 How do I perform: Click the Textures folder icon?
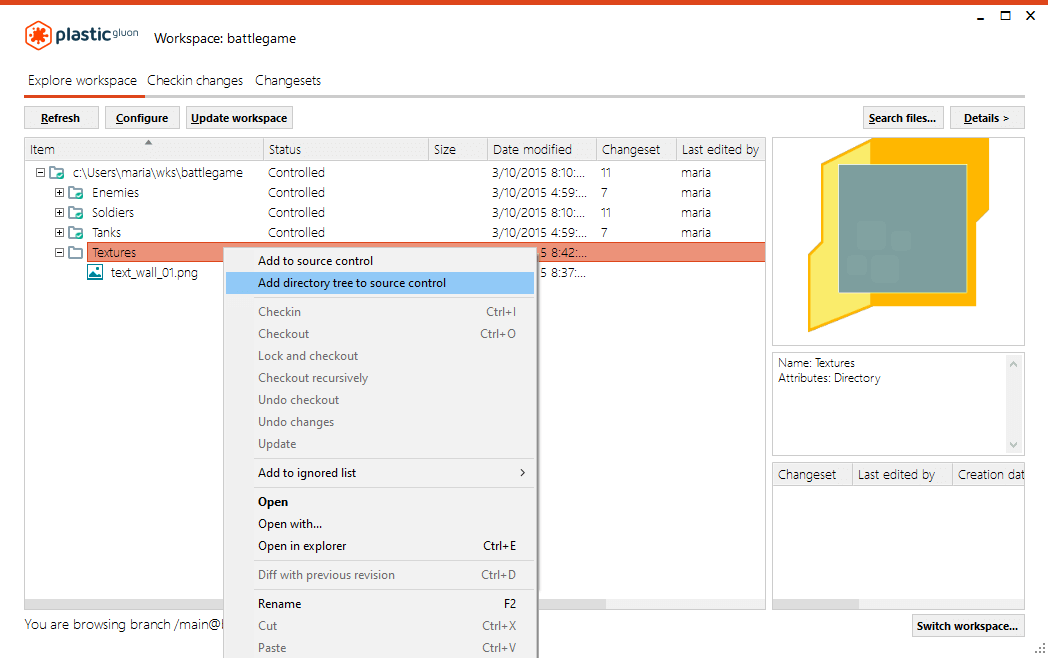coord(76,253)
